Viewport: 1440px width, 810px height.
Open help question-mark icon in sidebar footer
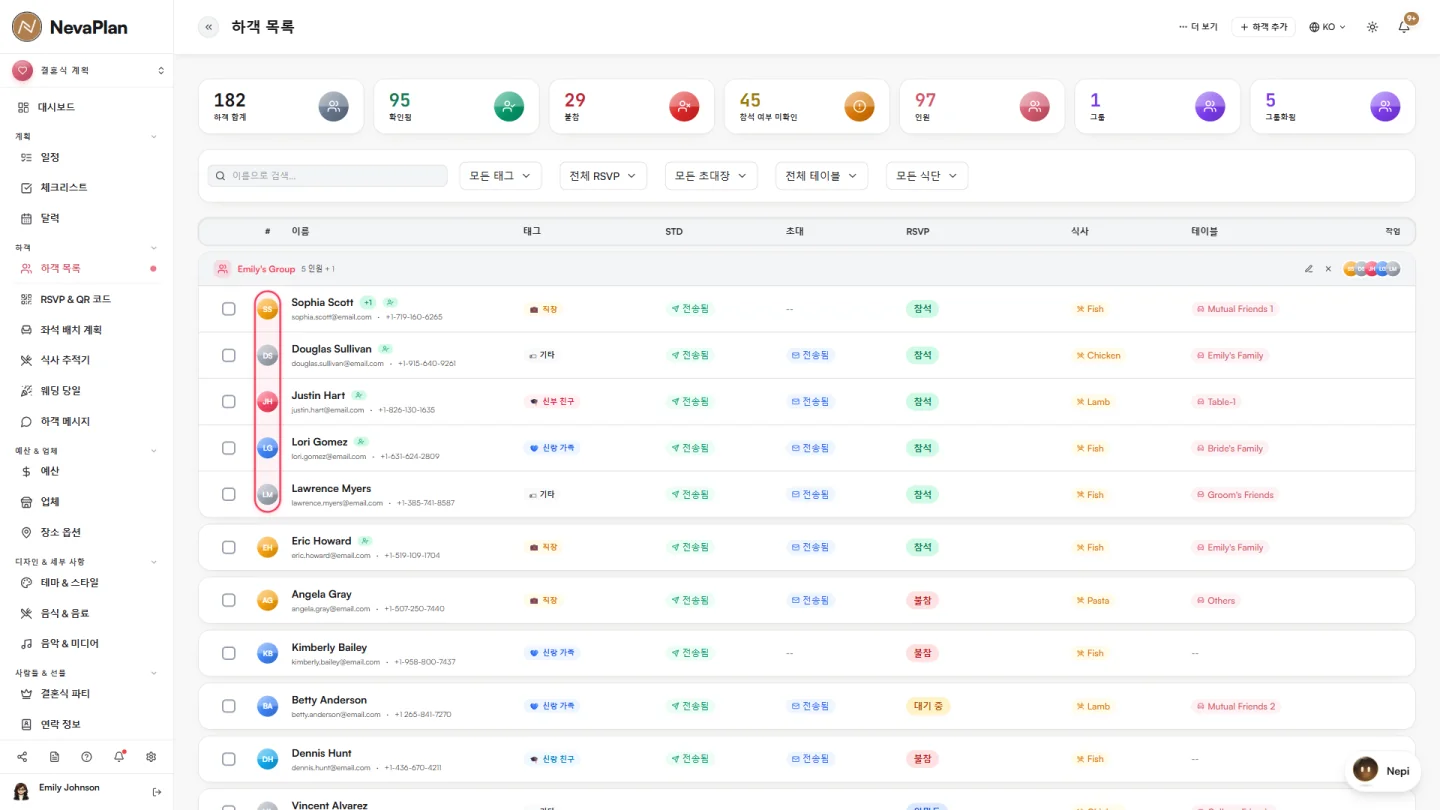[x=87, y=757]
